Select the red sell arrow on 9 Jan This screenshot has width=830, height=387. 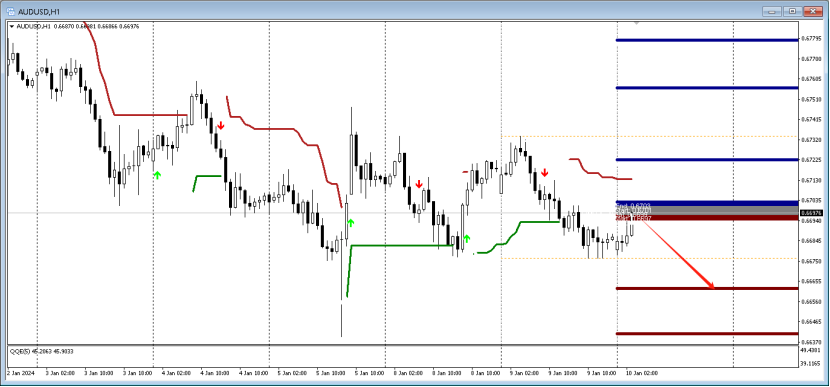545,172
